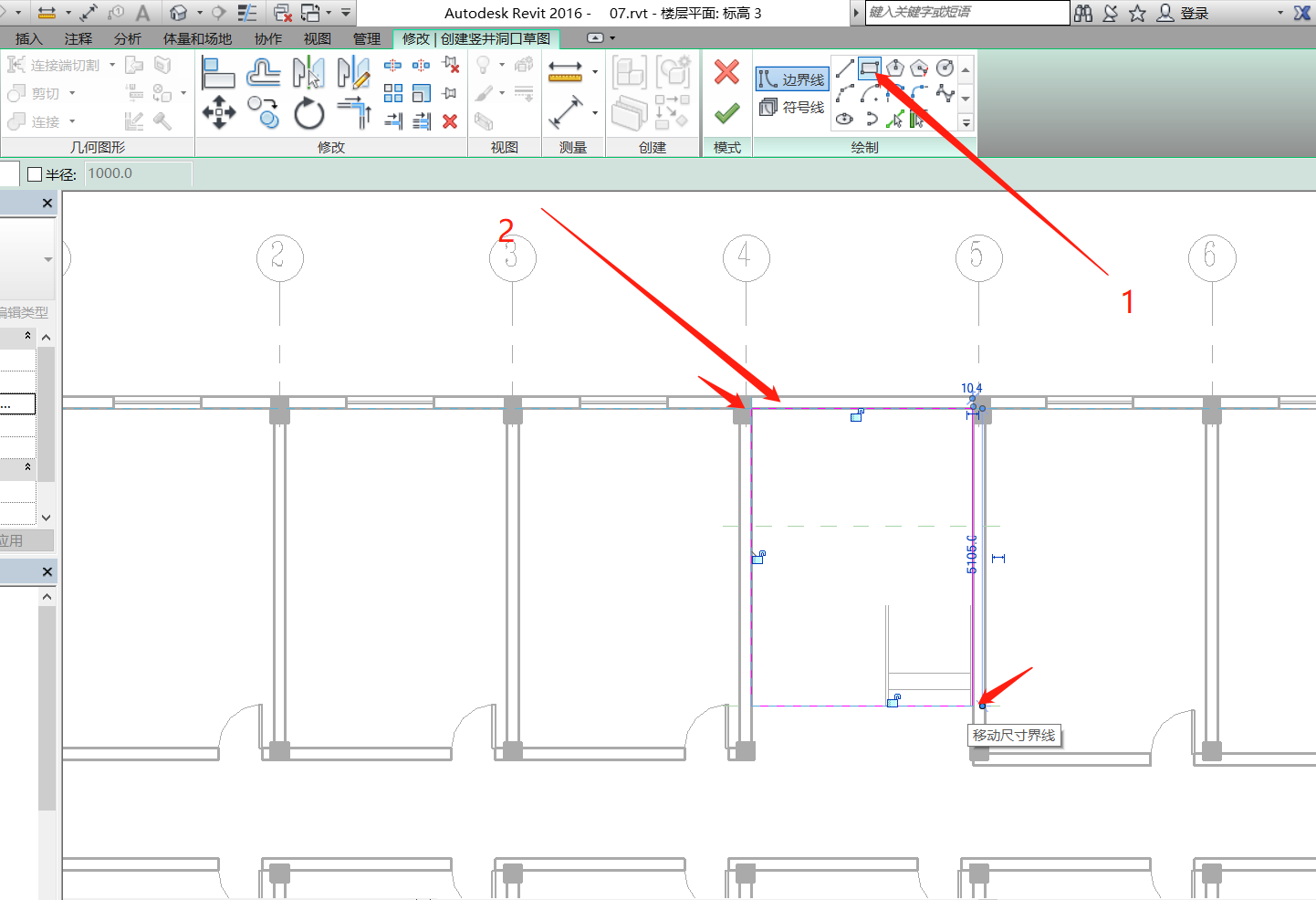Select the Rotate tool

tap(308, 114)
